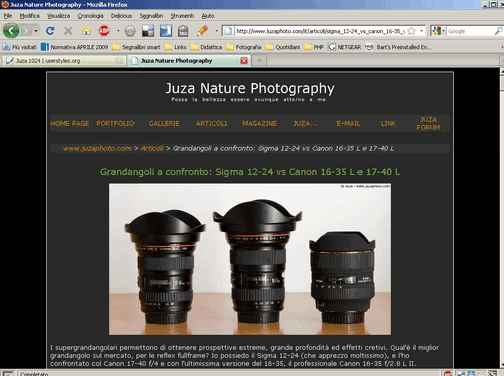The height and width of the screenshot is (376, 504).
Task: Click the blue sidebar panel toolbar icon
Action: 166,31
